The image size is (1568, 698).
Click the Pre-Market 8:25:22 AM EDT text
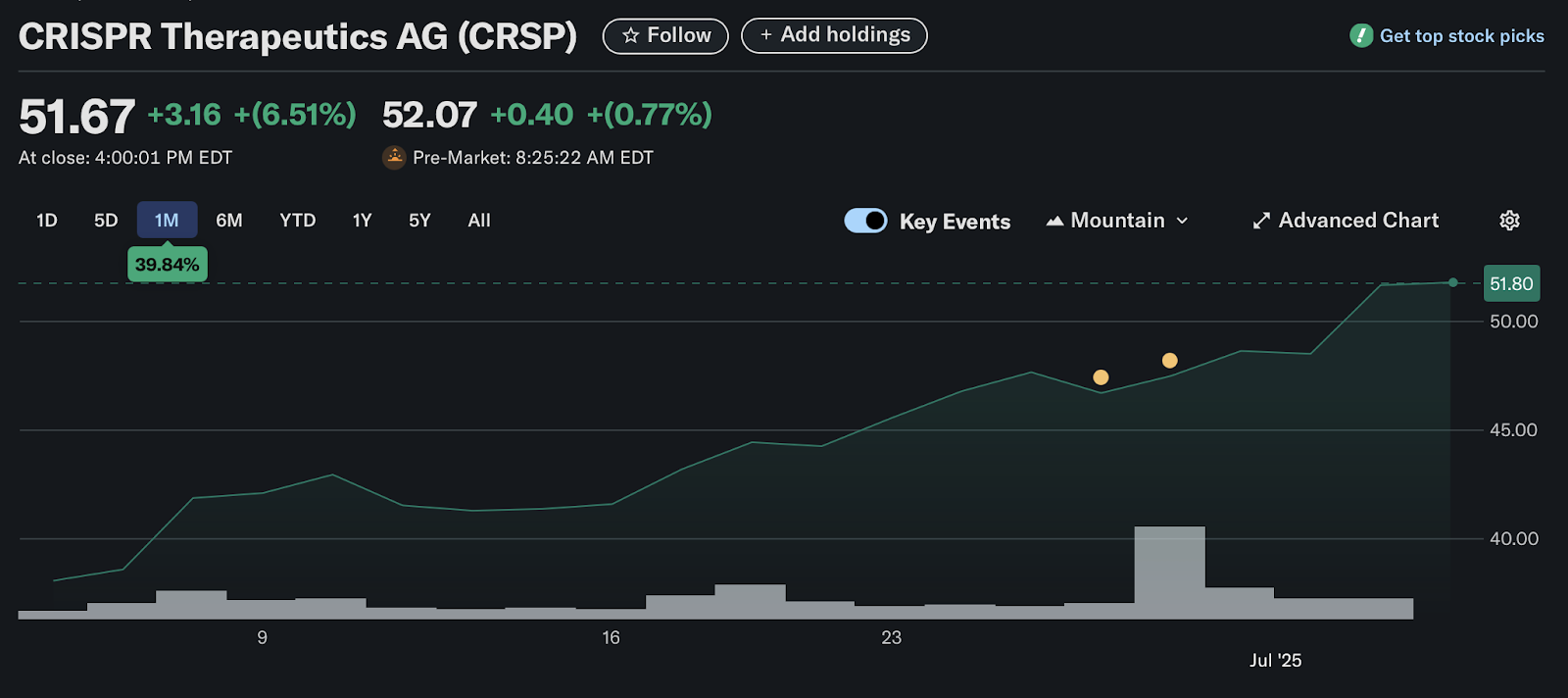(x=533, y=158)
